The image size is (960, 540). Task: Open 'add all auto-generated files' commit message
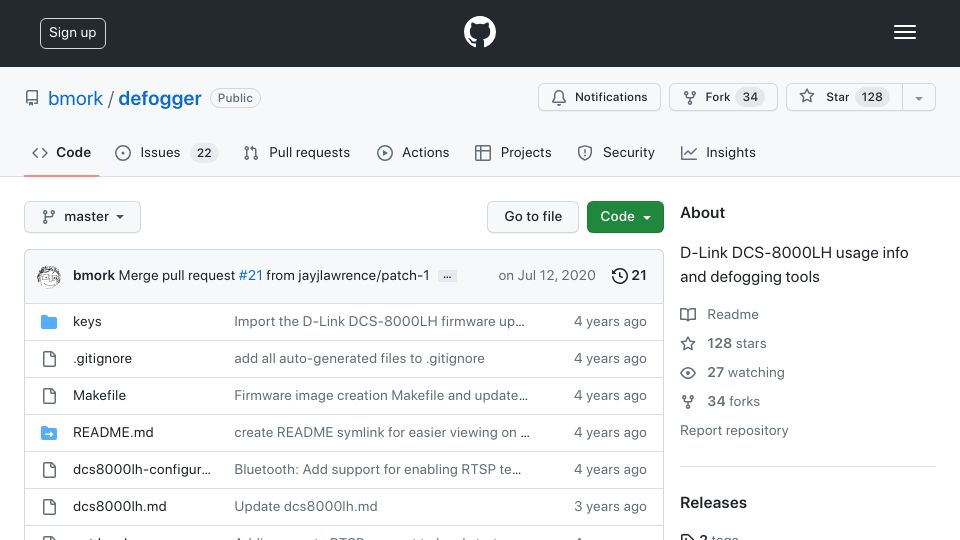359,359
